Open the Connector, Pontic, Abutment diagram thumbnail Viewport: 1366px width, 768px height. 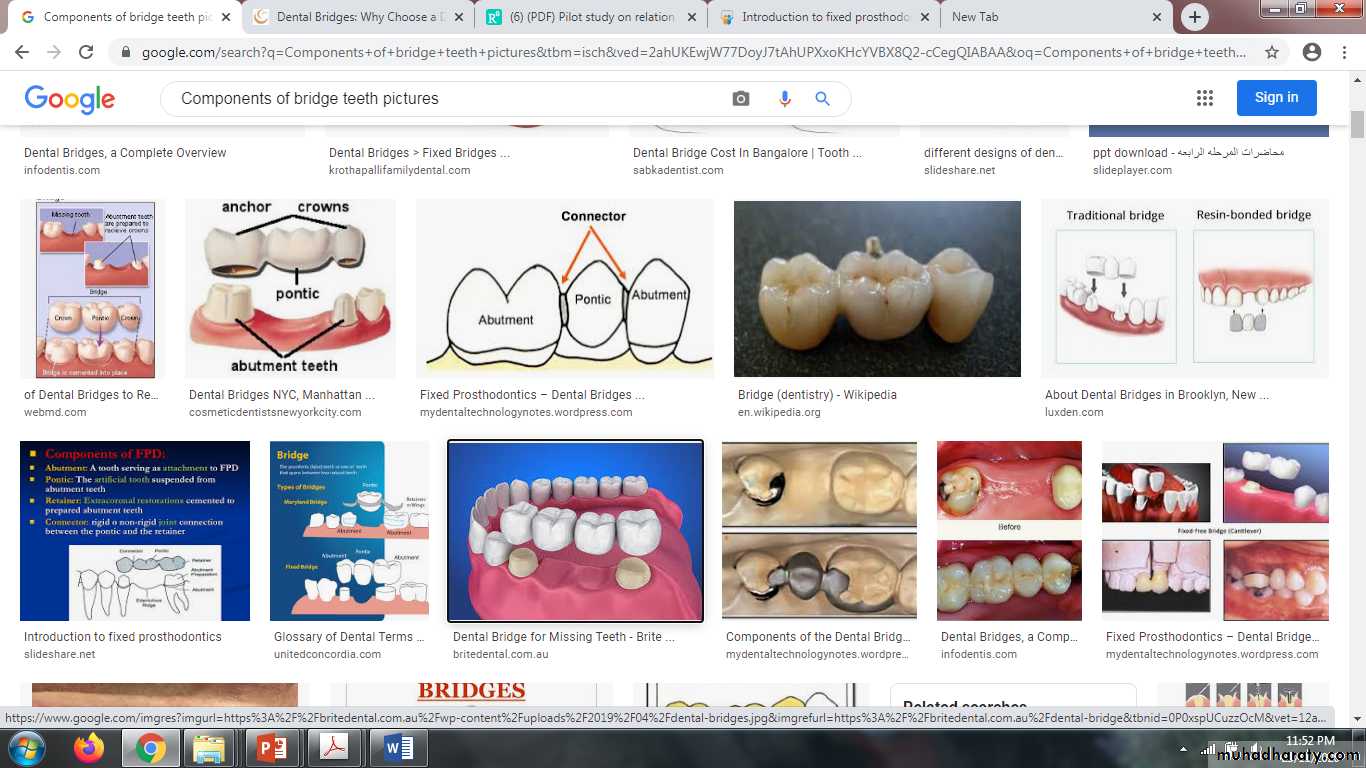click(565, 289)
